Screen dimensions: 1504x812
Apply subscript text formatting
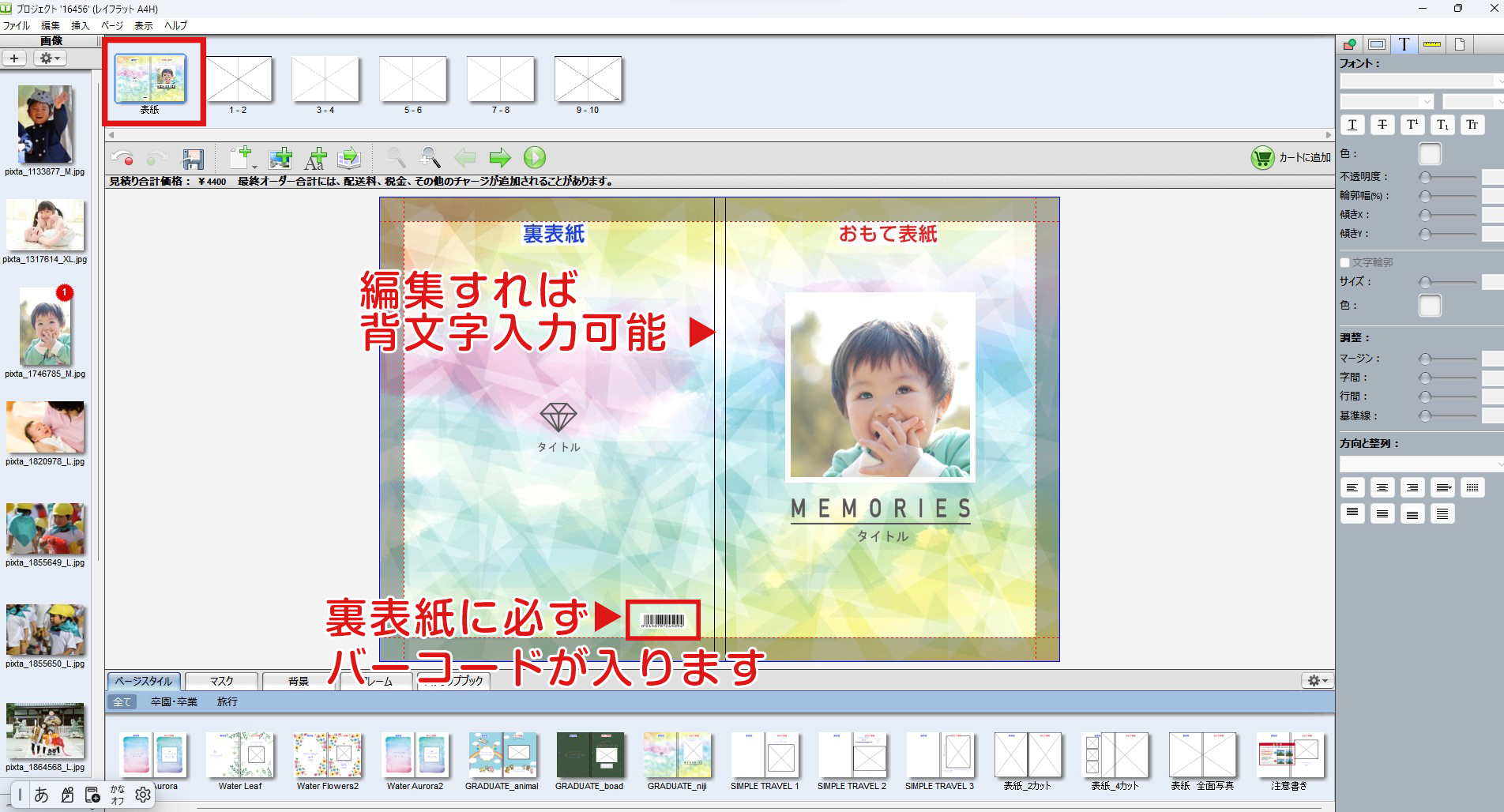coord(1442,125)
